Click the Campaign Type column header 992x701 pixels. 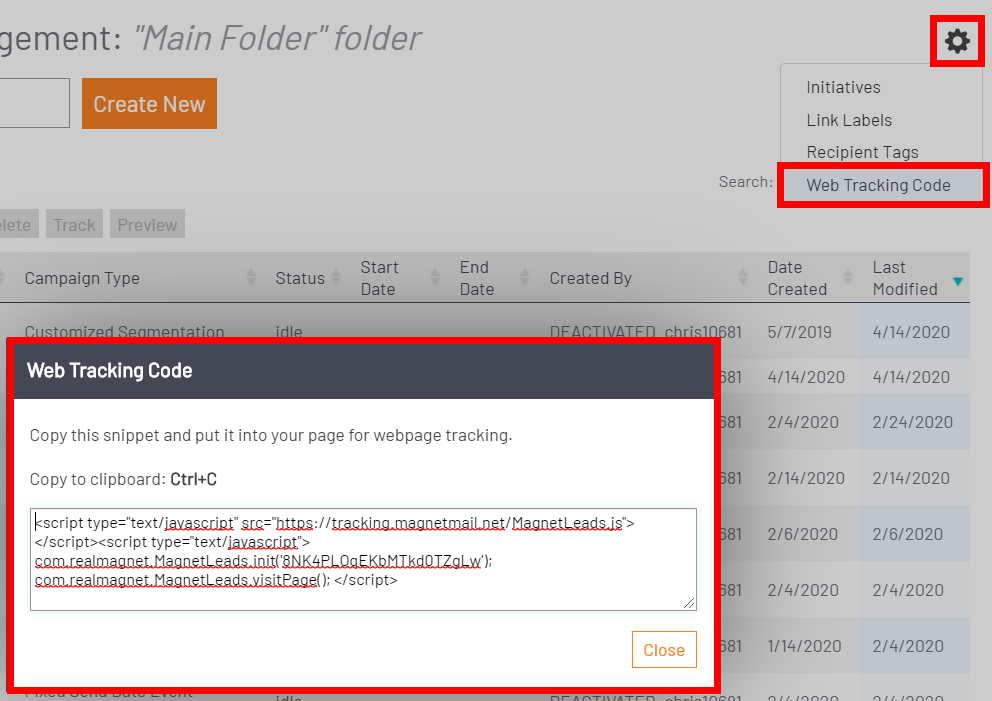tap(82, 278)
